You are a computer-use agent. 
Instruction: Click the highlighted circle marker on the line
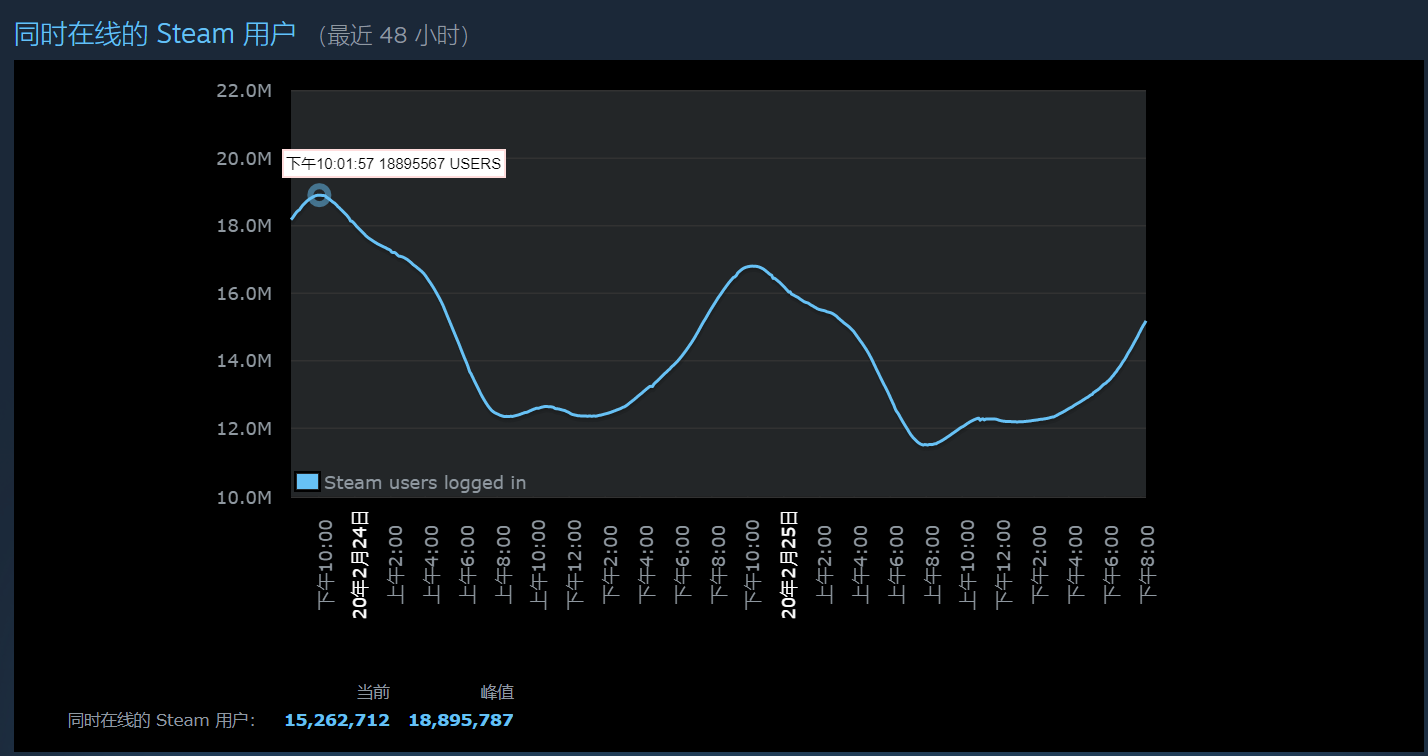[x=319, y=195]
